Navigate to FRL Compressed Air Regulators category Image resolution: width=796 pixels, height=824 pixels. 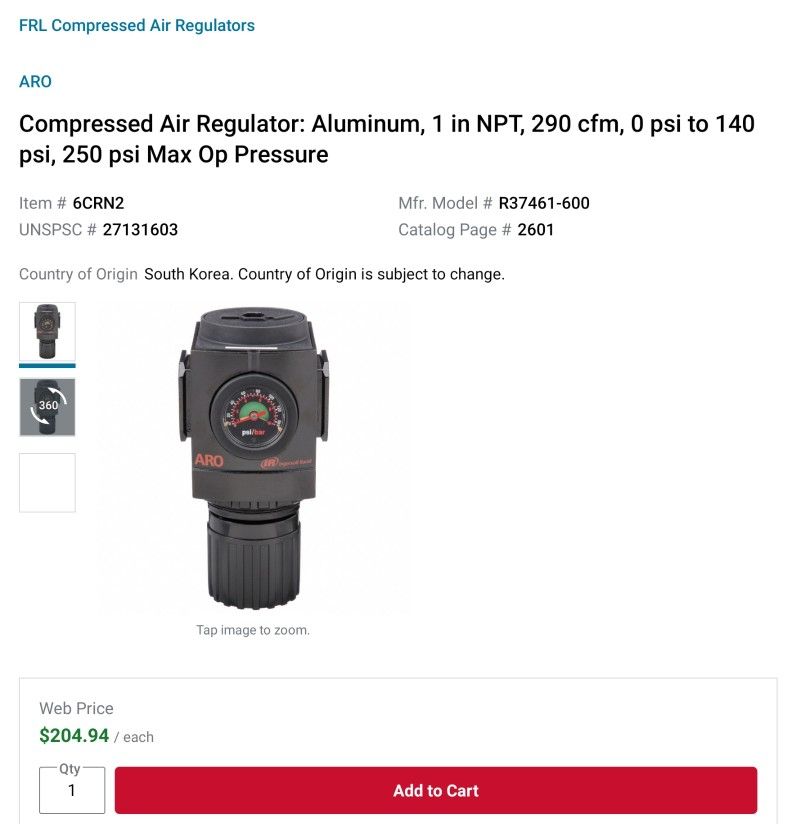tap(136, 25)
